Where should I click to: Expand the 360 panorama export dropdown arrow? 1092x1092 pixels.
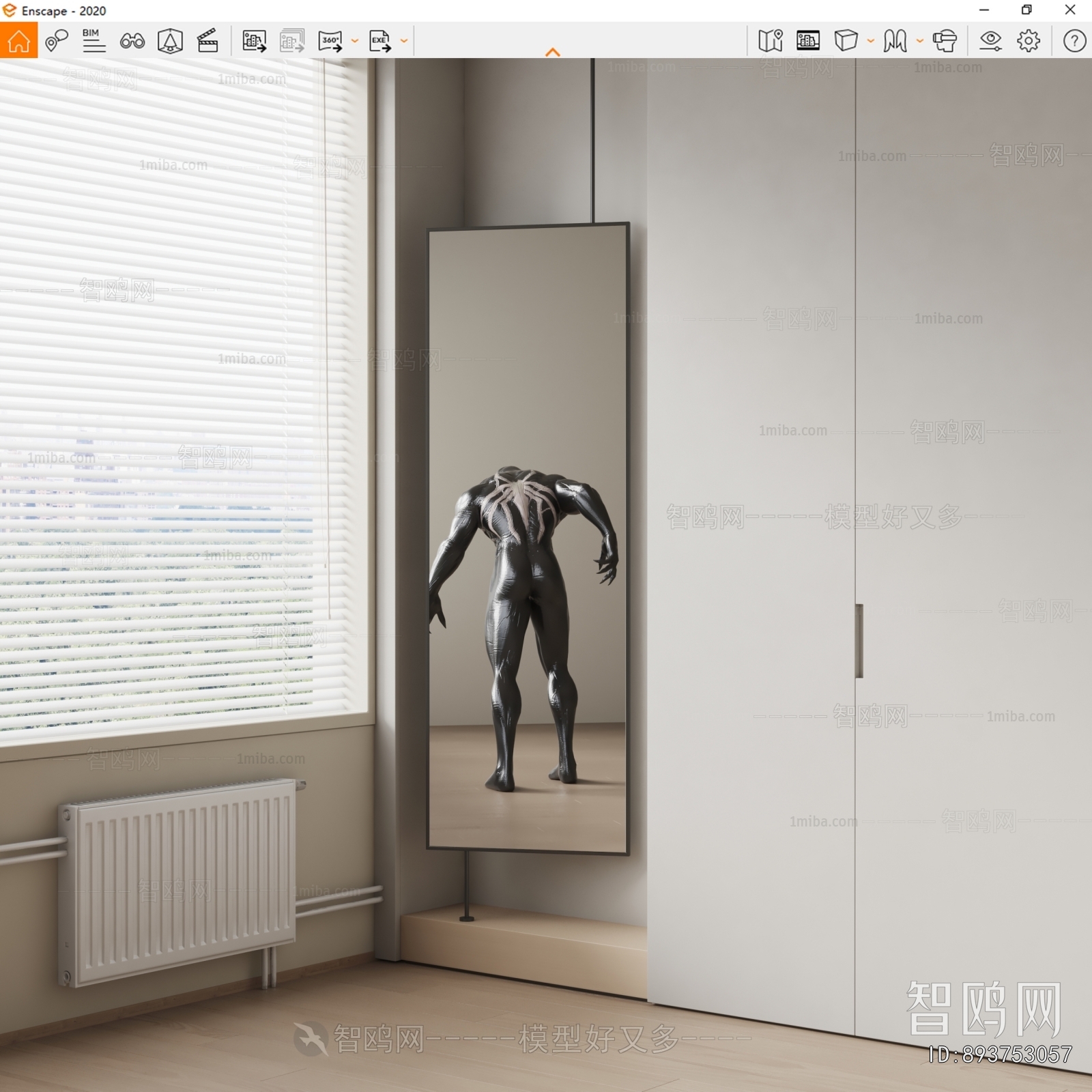click(x=355, y=41)
